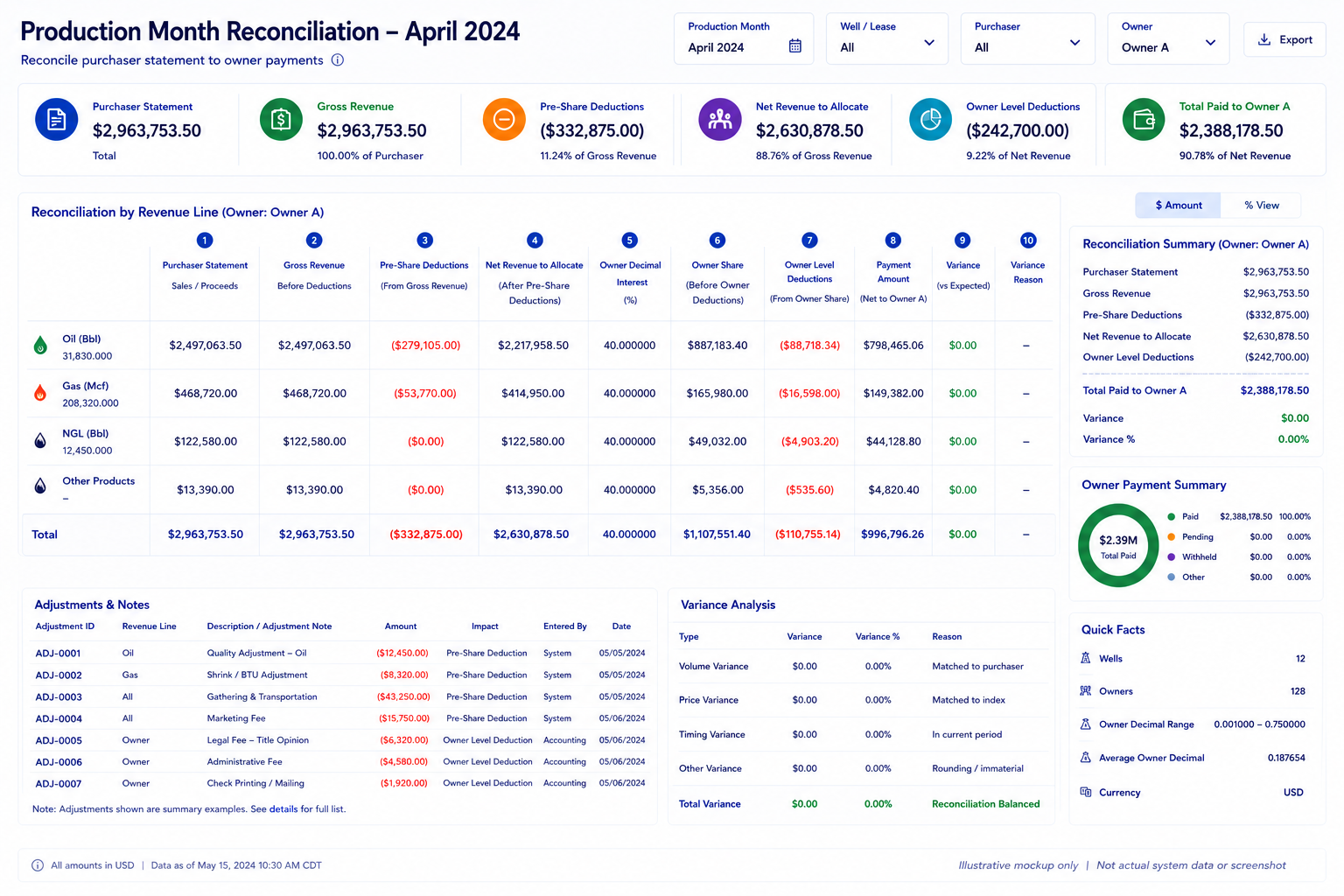
Task: Click the Owner Level Deductions pie icon
Action: 931,119
